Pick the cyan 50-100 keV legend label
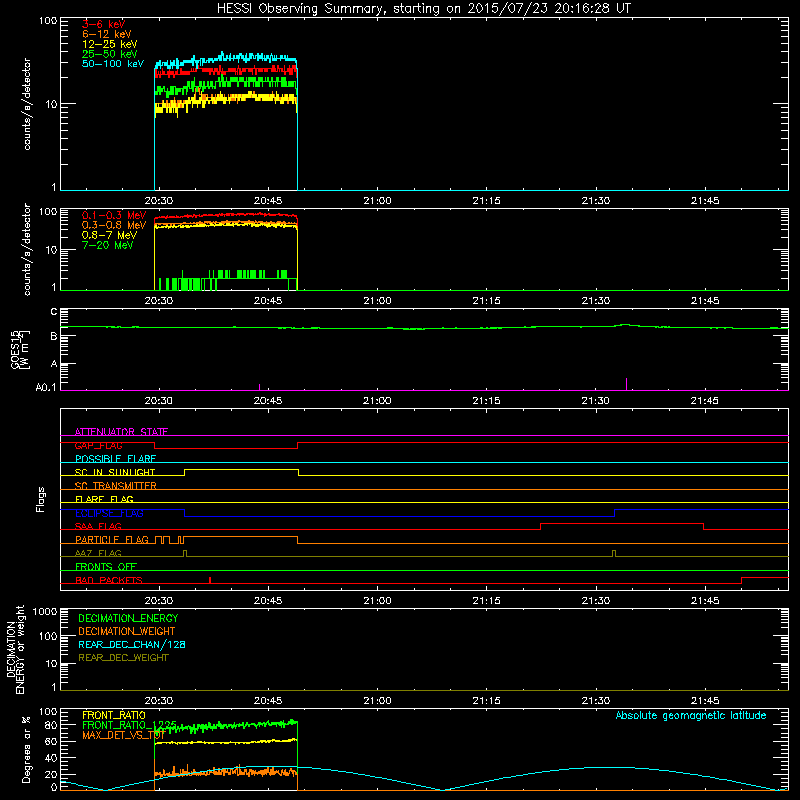 coord(113,64)
